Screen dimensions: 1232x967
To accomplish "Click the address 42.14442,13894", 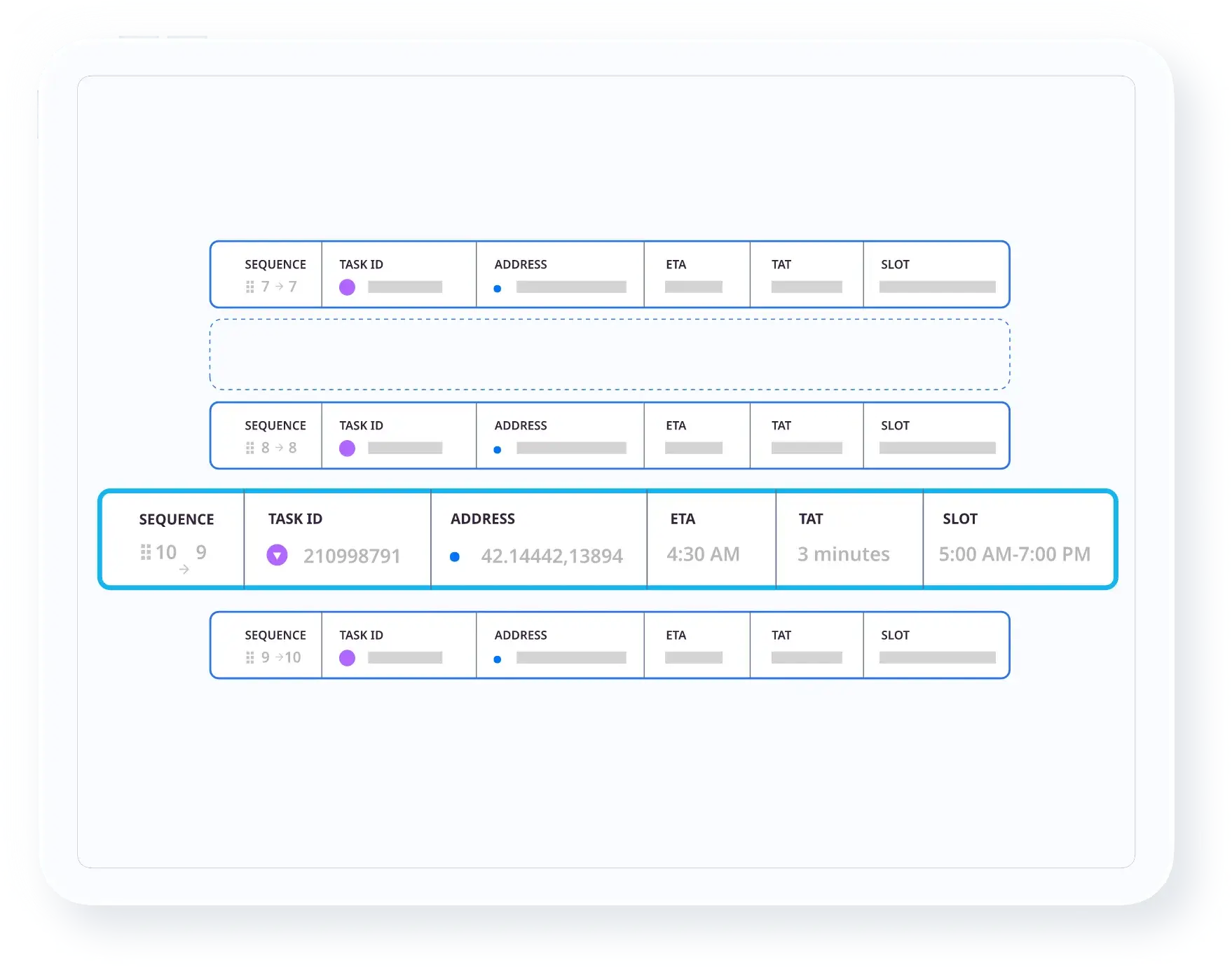I will pyautogui.click(x=552, y=556).
